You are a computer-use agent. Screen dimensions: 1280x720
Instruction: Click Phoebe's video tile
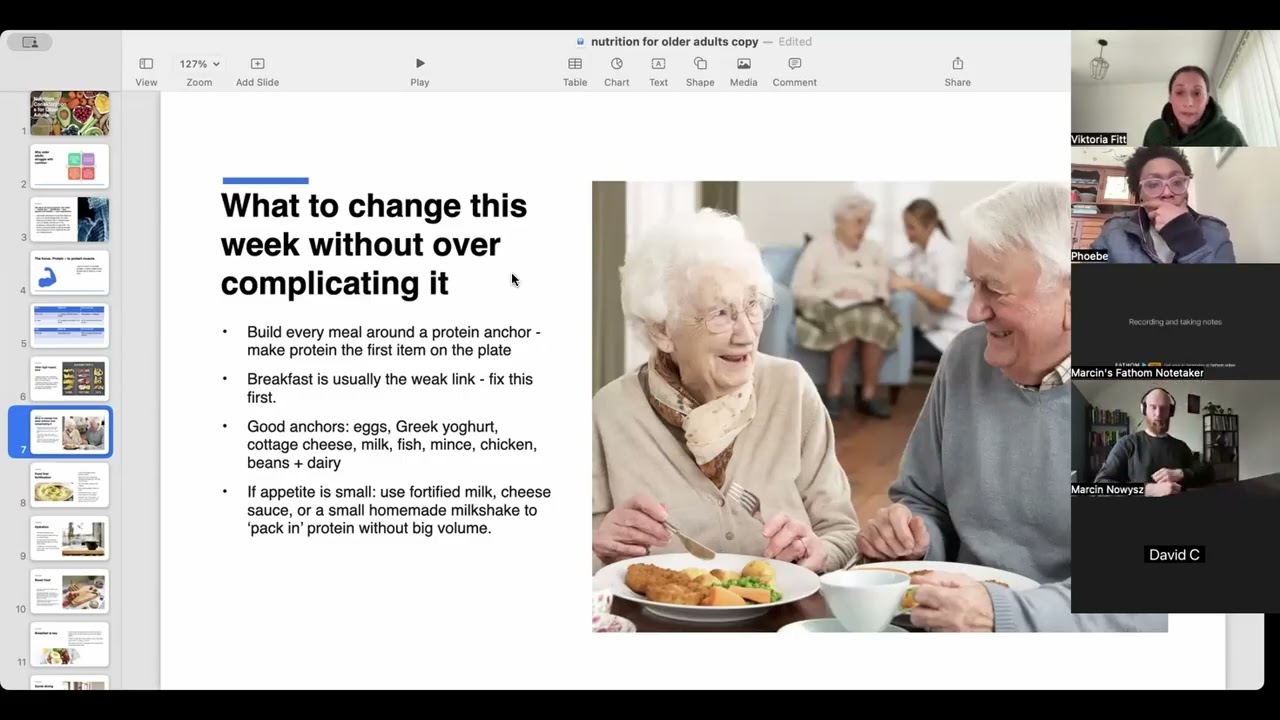tap(1175, 205)
